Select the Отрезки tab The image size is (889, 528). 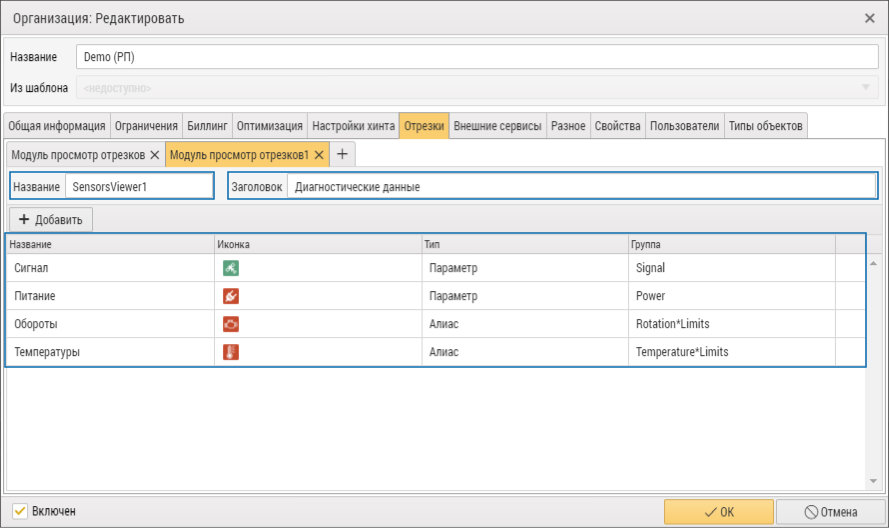click(424, 126)
